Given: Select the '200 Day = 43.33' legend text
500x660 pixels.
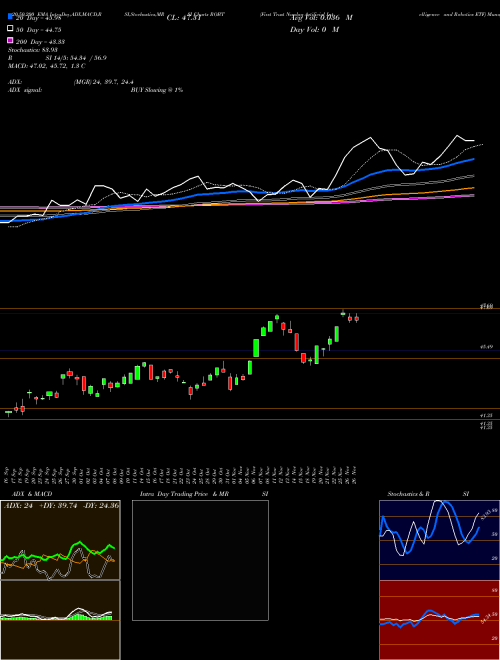Looking at the screenshot, I should 40,42.
